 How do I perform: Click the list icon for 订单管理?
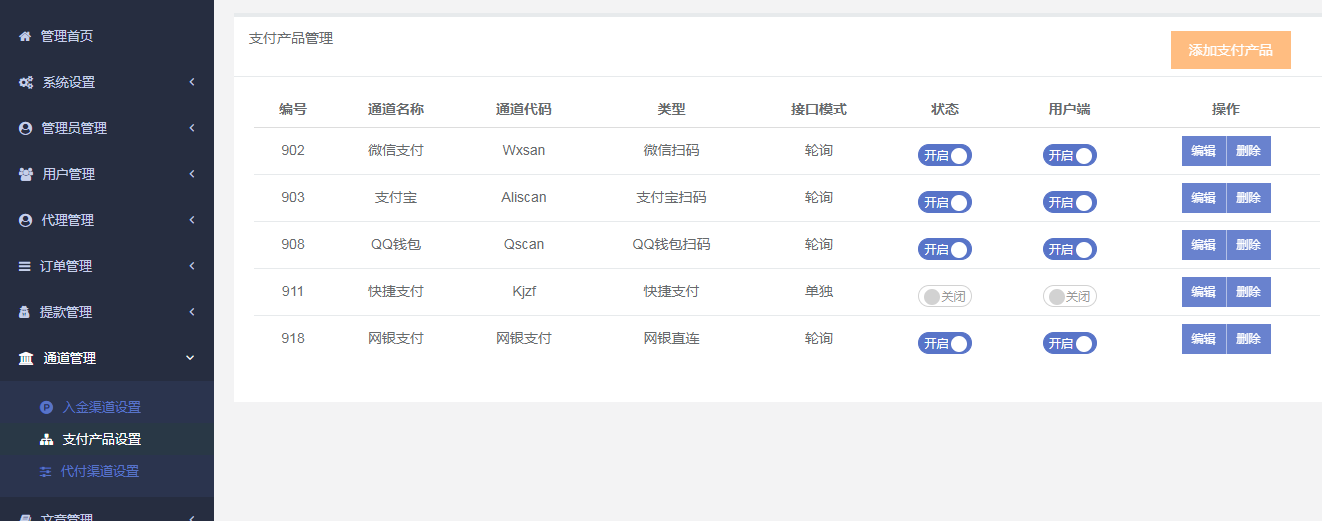[26, 266]
